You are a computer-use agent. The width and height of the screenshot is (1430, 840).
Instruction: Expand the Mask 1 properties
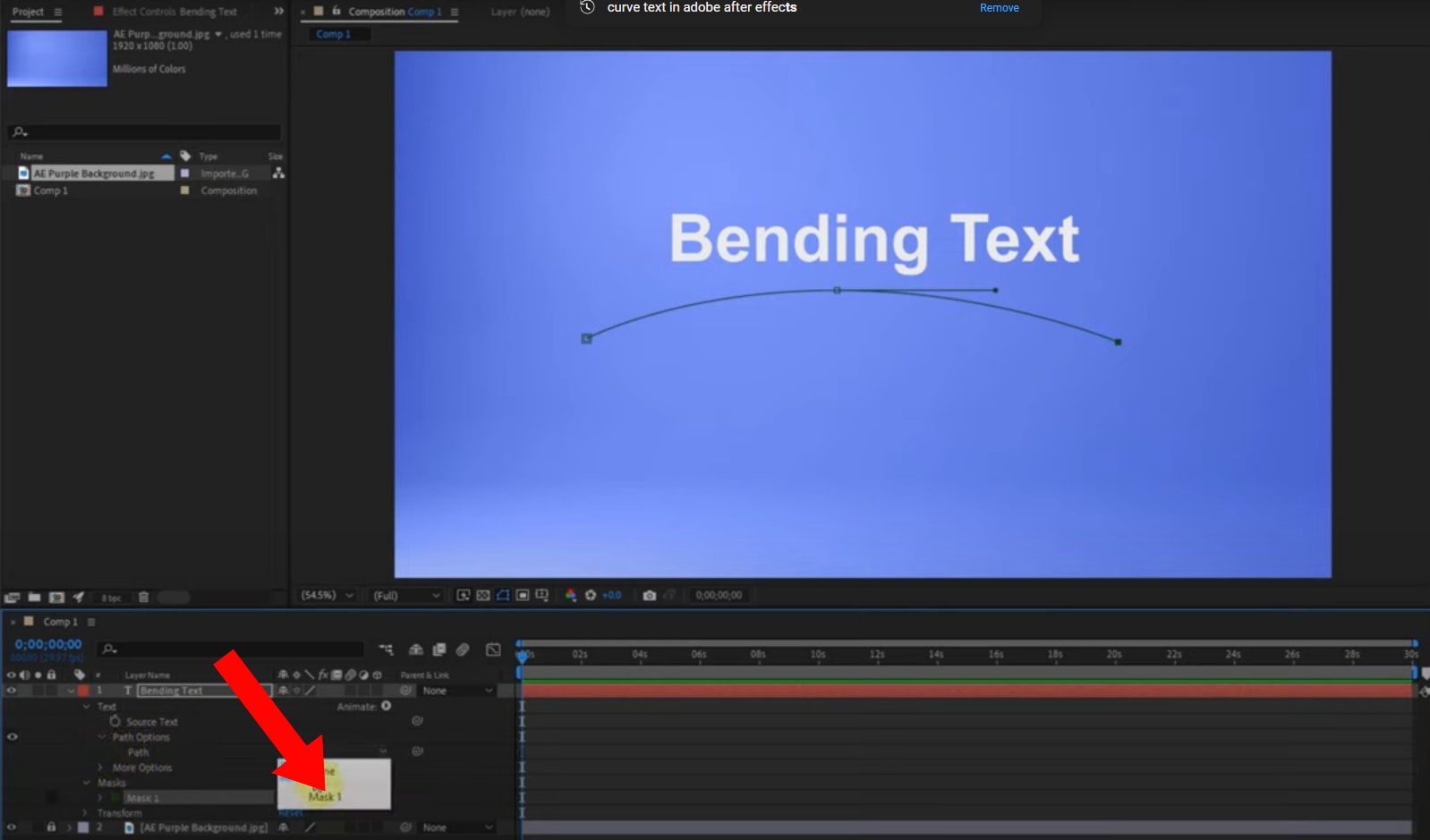[100, 798]
